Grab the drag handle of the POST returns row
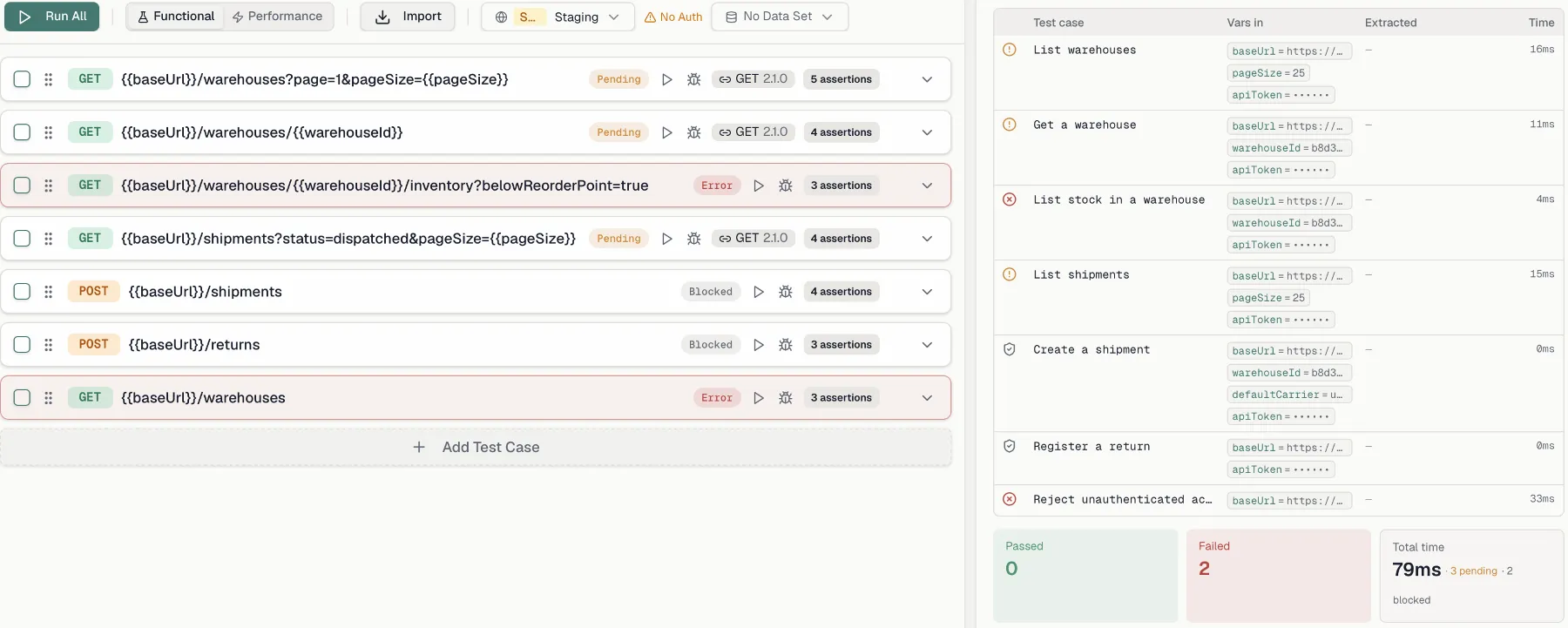1568x628 pixels. [x=49, y=345]
